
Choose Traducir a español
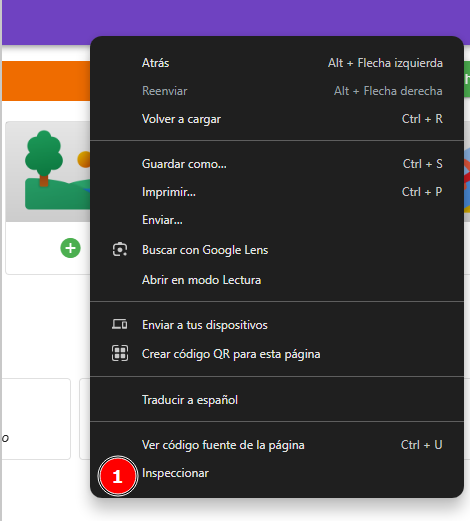click(277, 400)
